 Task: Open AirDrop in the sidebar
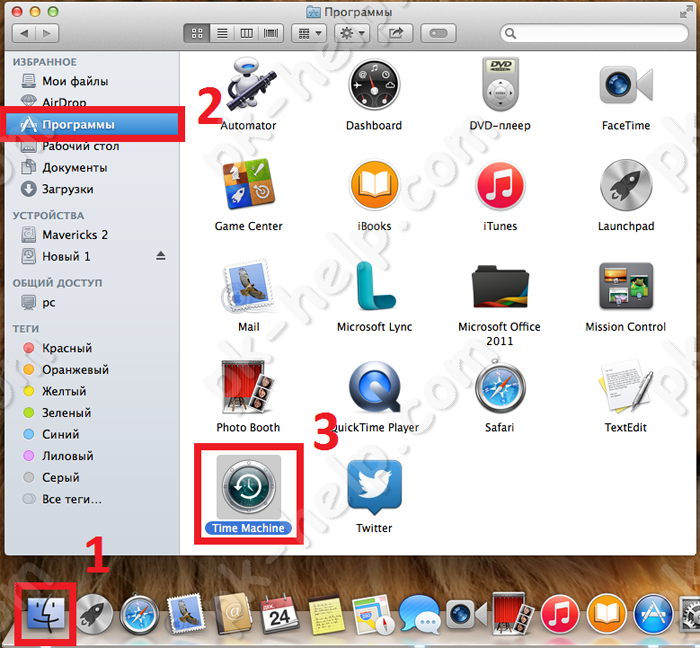click(x=92, y=102)
